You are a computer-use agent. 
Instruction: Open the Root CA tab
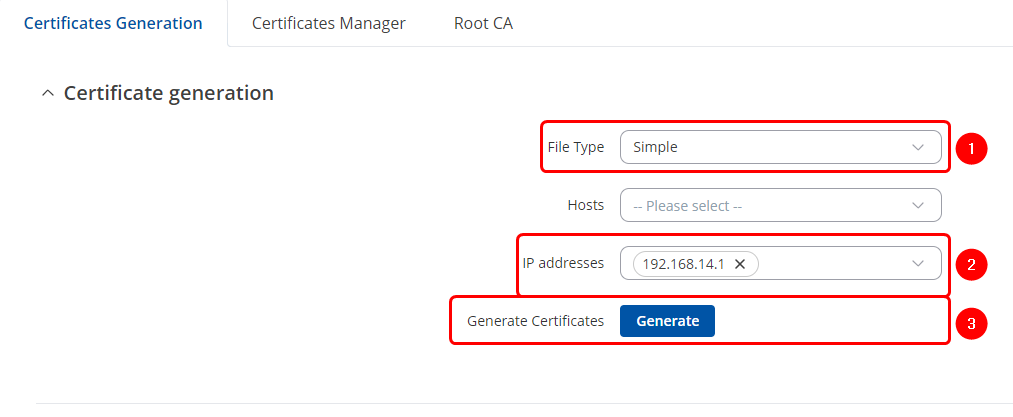click(x=483, y=23)
